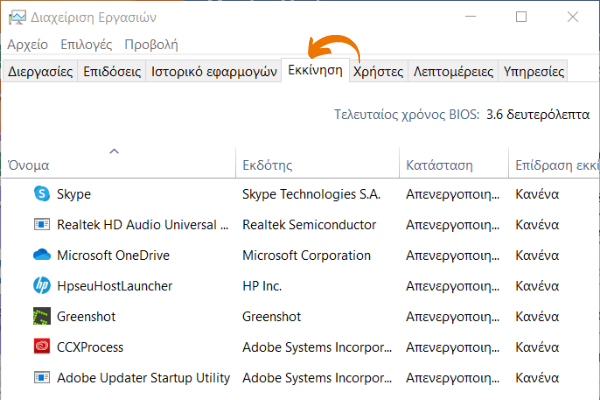This screenshot has width=600, height=400.
Task: Click the Microsoft OneDrive cloud icon
Action: pos(42,255)
